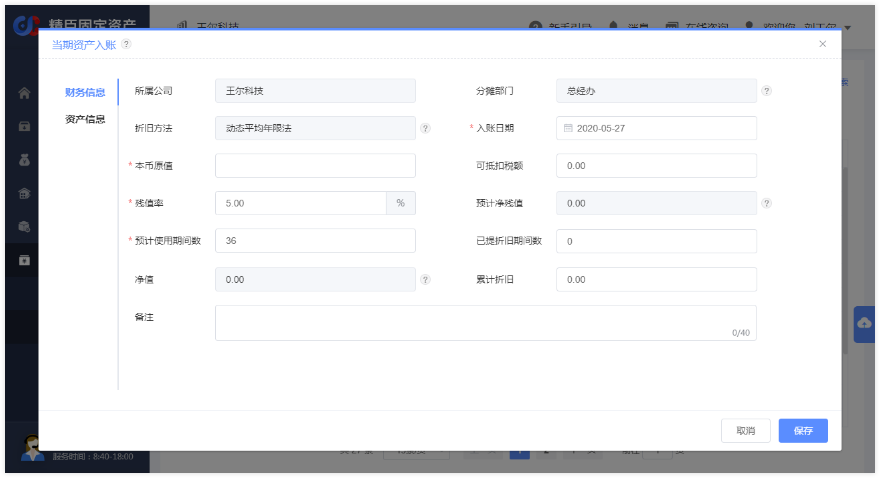Click the 残值率 input showing 5.00
The image size is (880, 478).
[301, 203]
